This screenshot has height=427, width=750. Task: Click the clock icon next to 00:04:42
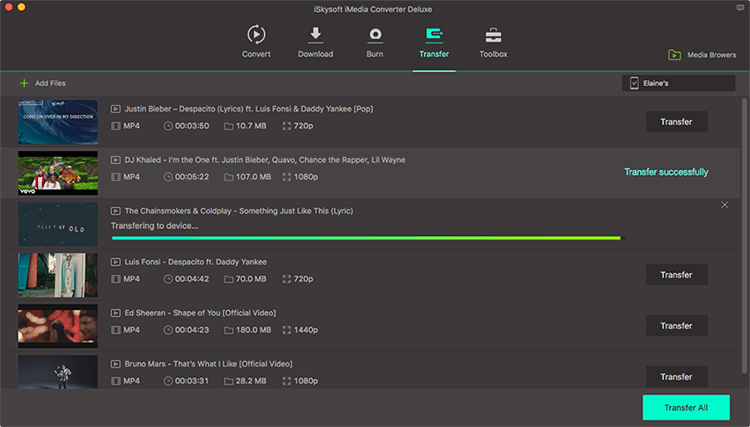(x=168, y=279)
